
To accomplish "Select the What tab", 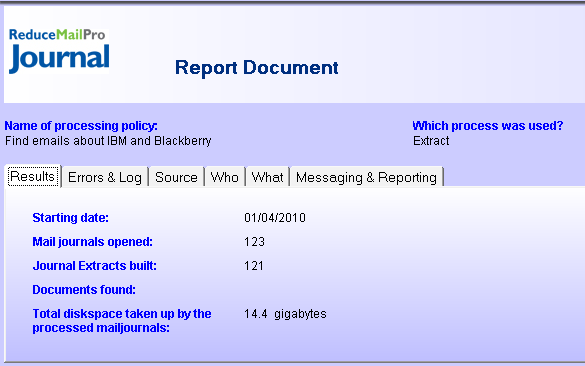I will [x=268, y=177].
